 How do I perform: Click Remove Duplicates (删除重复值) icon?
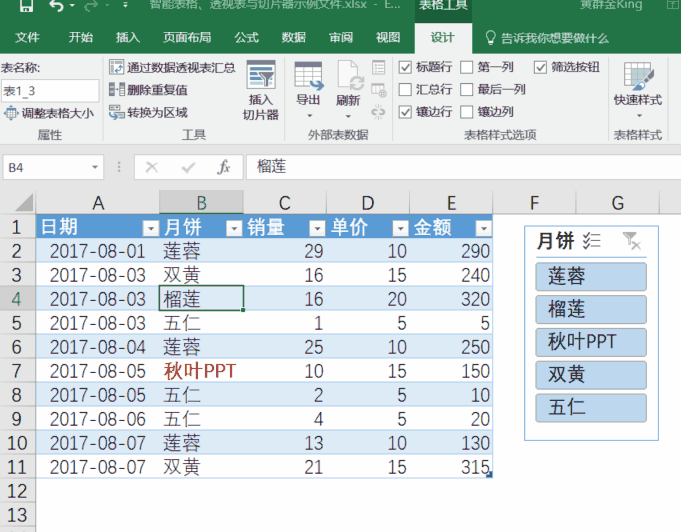pos(116,90)
